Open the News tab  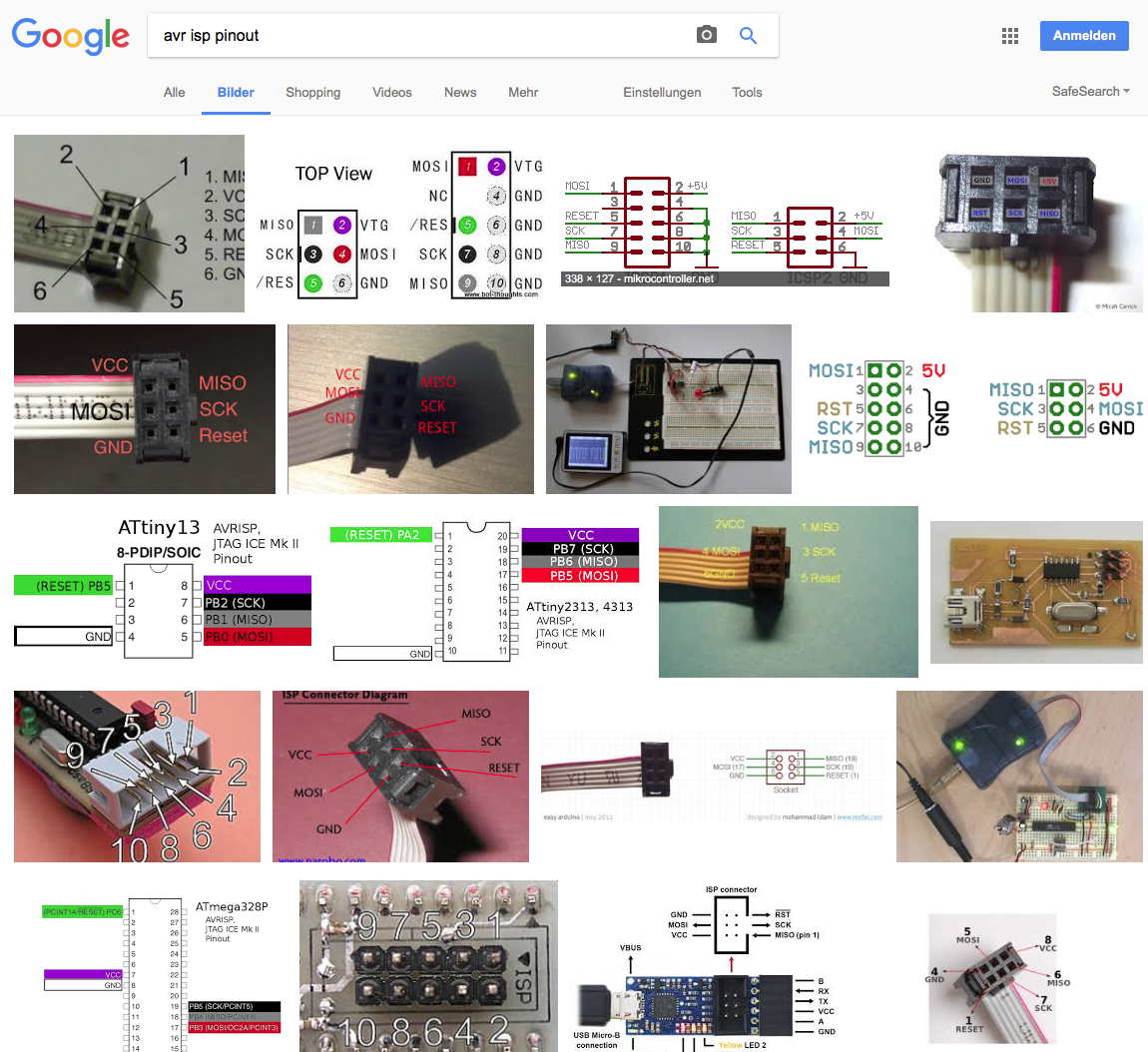[460, 92]
